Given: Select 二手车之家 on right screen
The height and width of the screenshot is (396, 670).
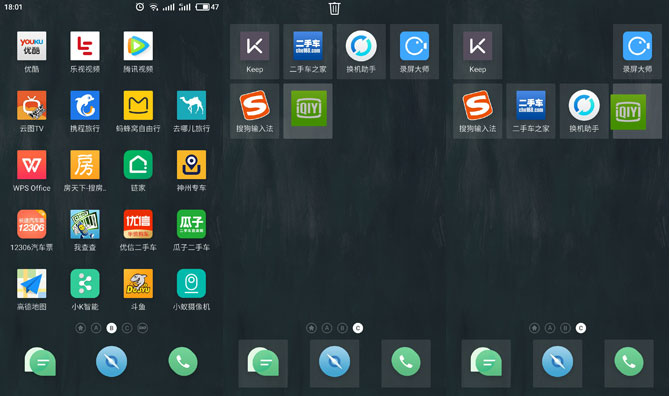Looking at the screenshot, I should 531,111.
